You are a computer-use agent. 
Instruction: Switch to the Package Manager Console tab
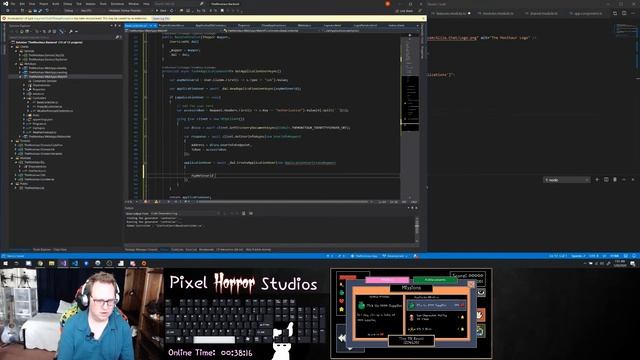click(141, 249)
